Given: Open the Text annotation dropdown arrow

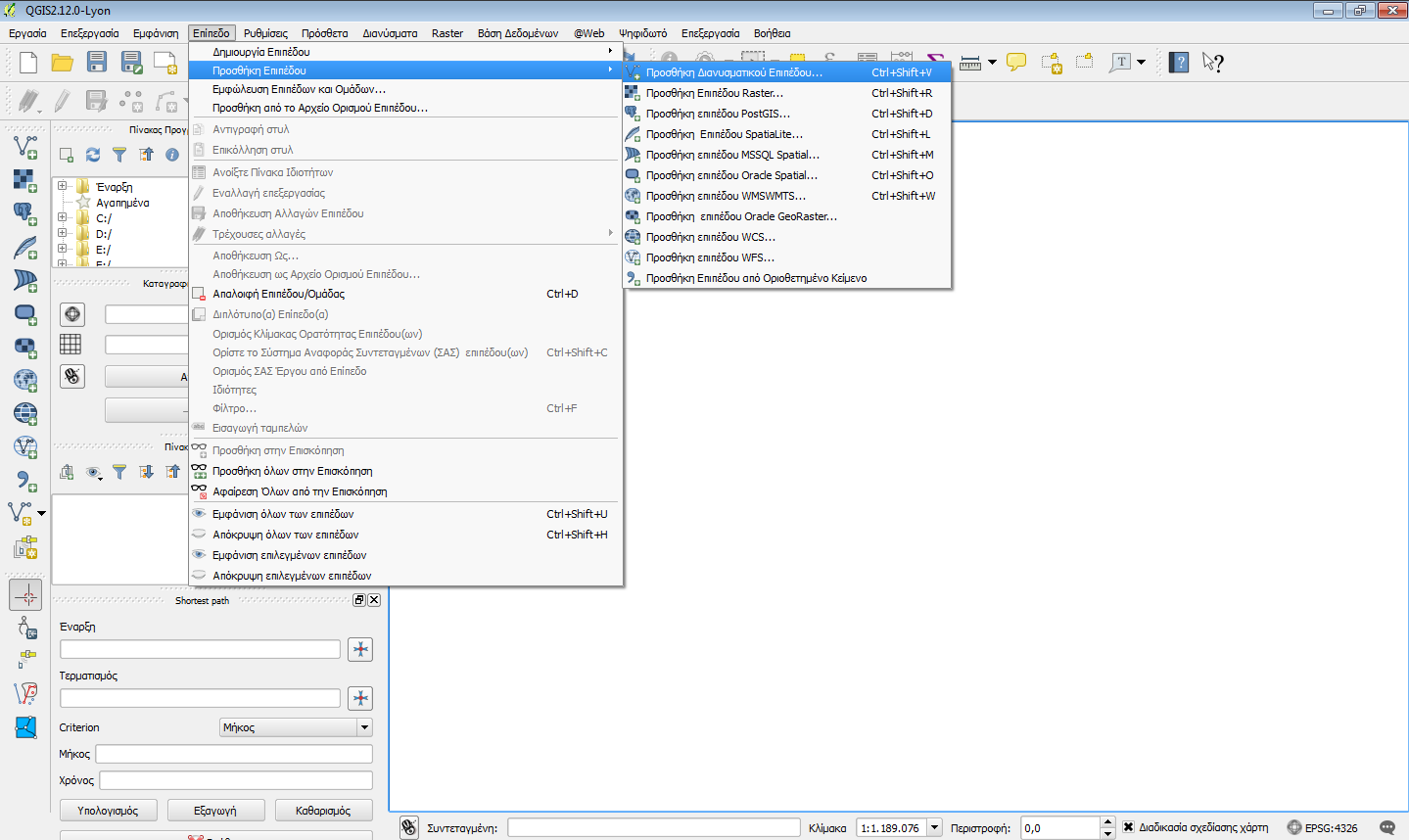Looking at the screenshot, I should pyautogui.click(x=1141, y=63).
